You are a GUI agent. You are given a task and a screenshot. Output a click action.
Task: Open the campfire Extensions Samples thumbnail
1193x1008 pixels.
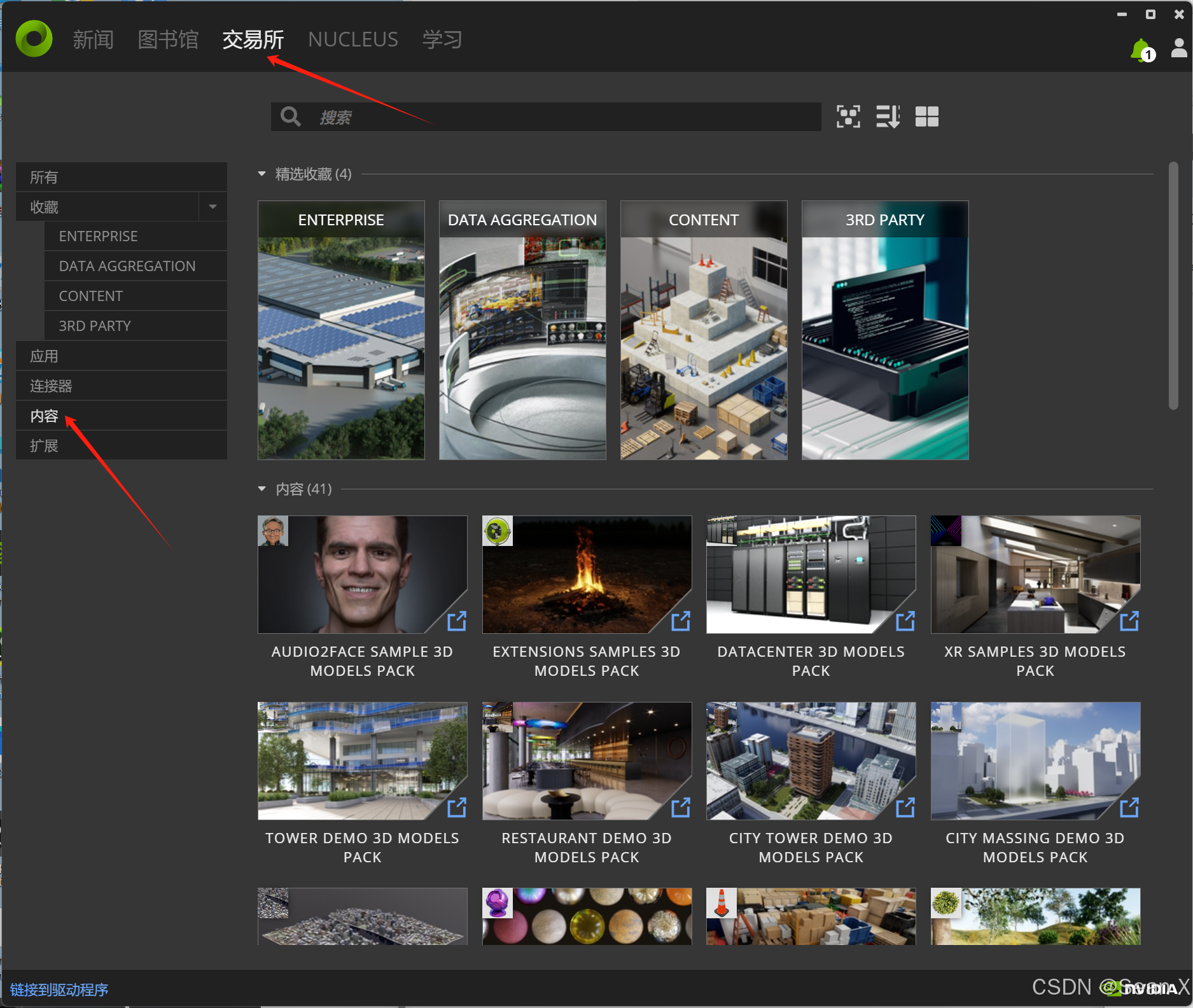coord(587,575)
